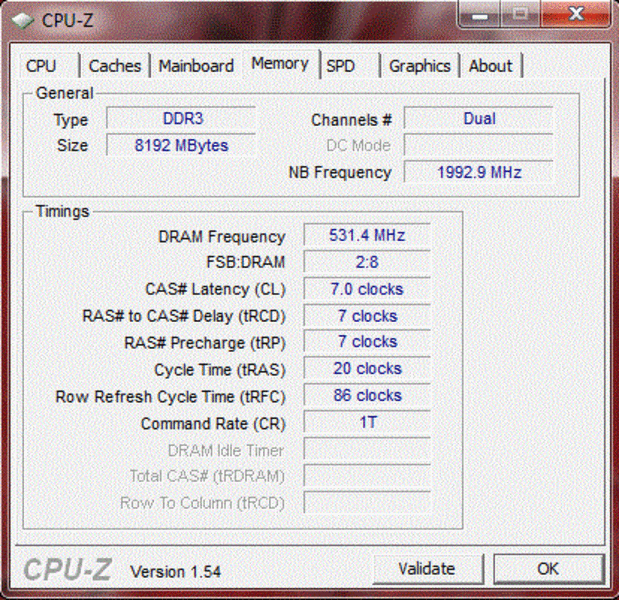The image size is (619, 600).
Task: Click the empty Total CAS# (tRDRAM) field
Action: (367, 476)
